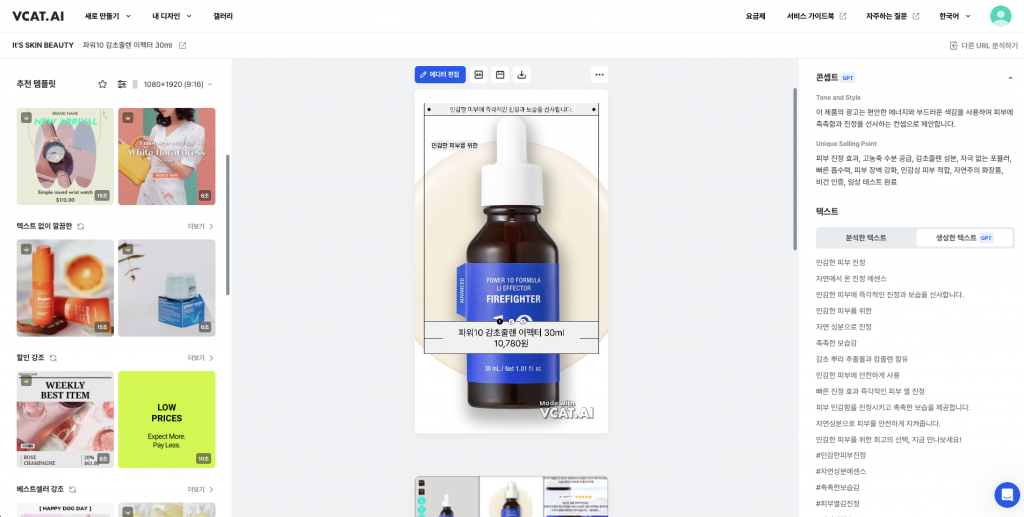This screenshot has width=1024, height=517.
Task: Click the left template panel scrollbar
Action: click(227, 225)
